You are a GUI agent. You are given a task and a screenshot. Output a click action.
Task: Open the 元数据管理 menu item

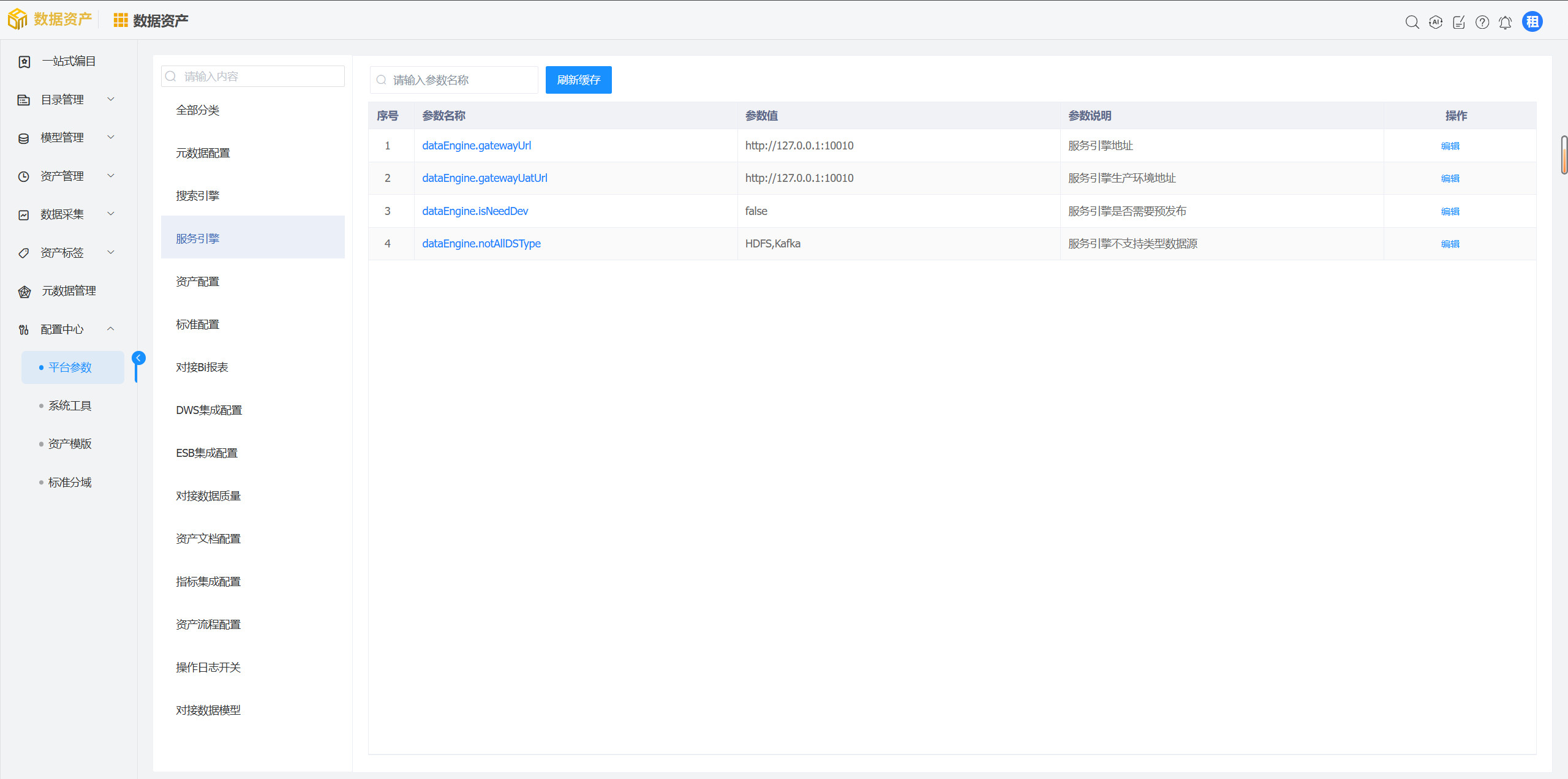click(68, 291)
